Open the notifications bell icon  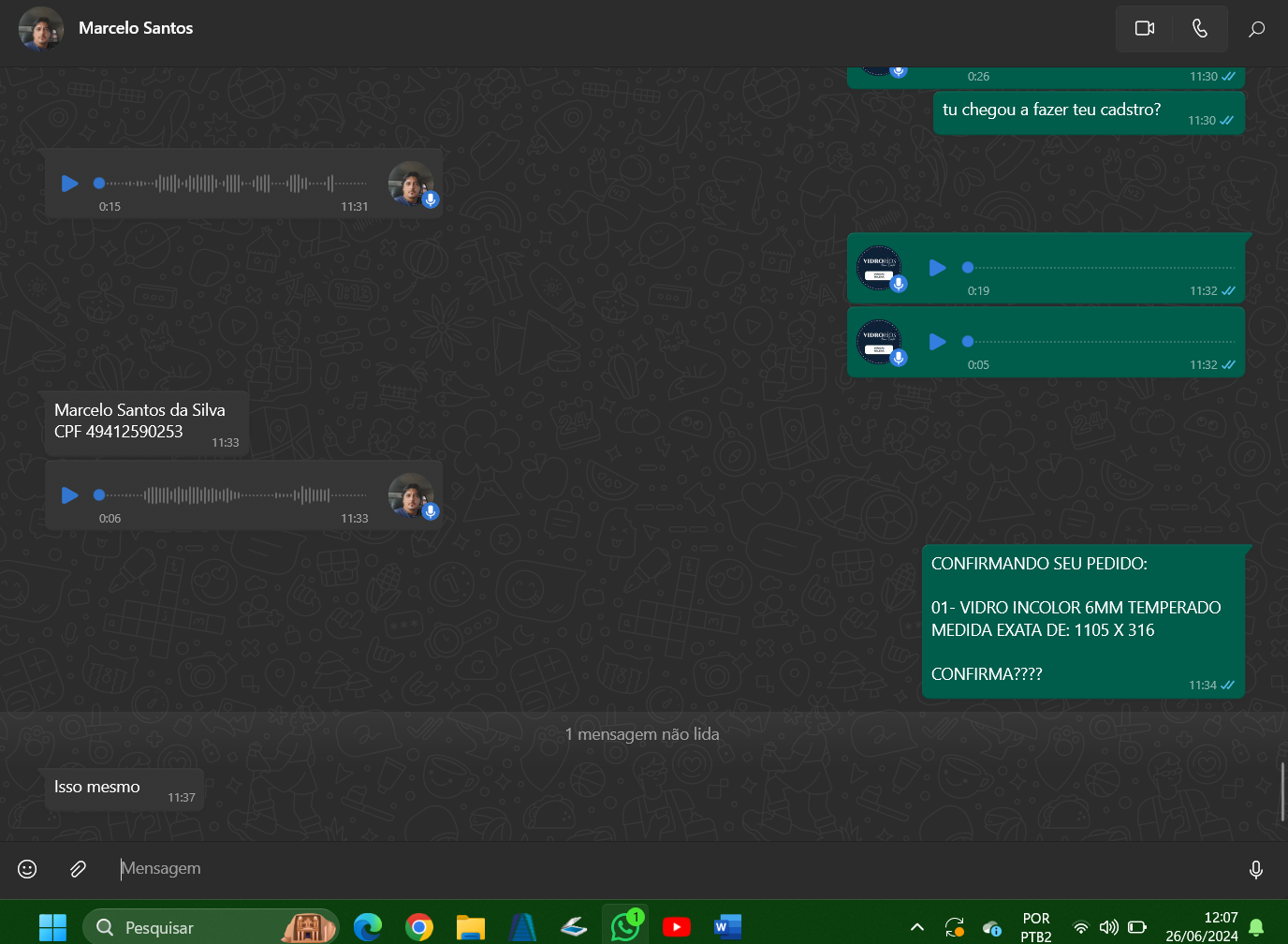(1257, 927)
